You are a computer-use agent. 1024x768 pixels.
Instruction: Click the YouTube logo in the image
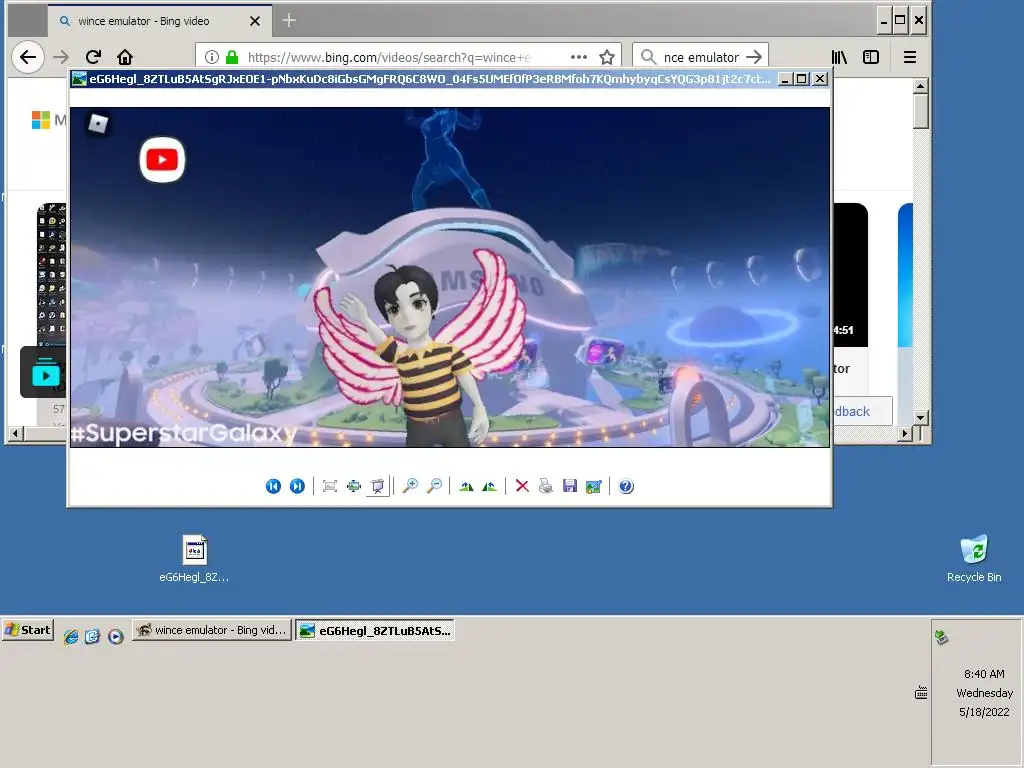[x=162, y=159]
